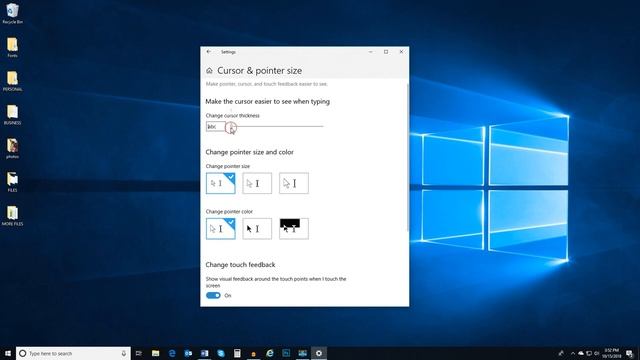Choose the inverted pointer color option
Image resolution: width=640 pixels, height=360 pixels.
(x=294, y=229)
